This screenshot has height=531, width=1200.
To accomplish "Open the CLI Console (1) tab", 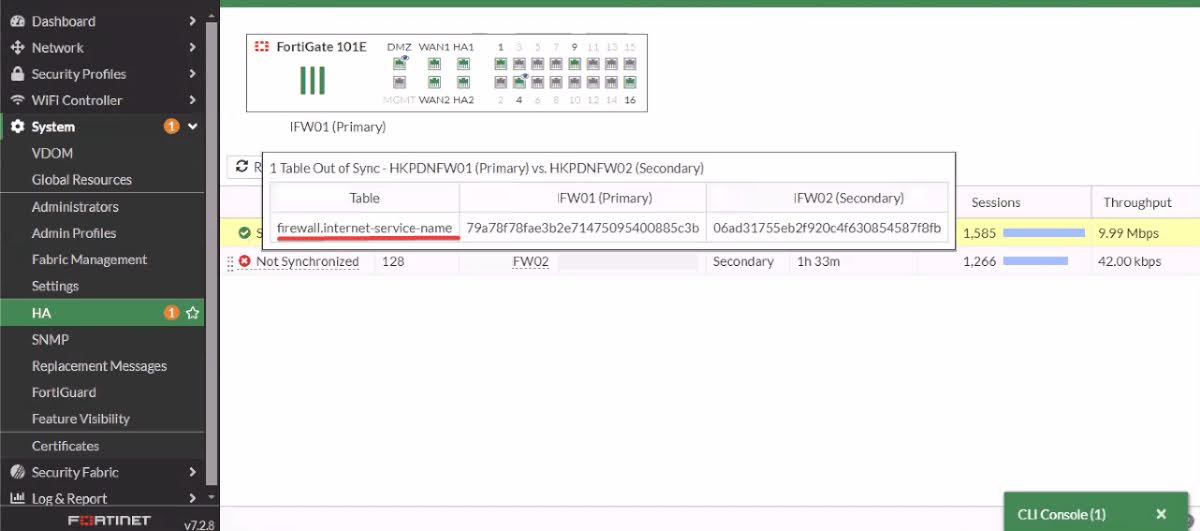I will (1062, 514).
